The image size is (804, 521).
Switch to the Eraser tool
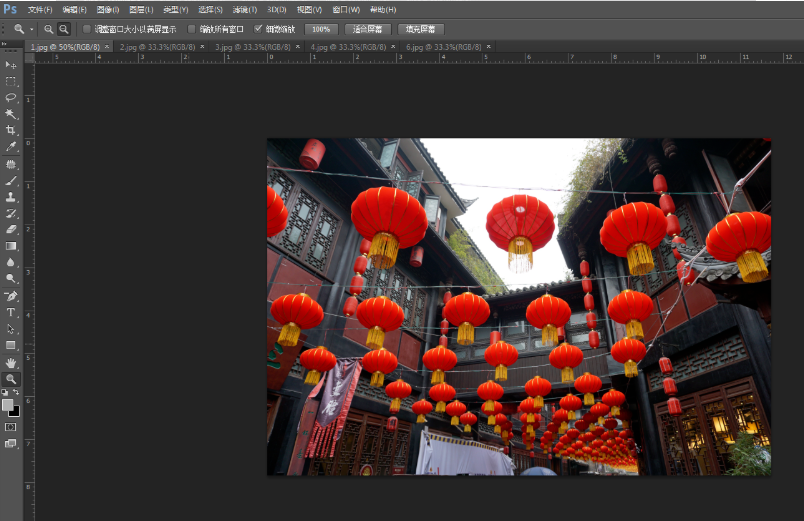11,229
